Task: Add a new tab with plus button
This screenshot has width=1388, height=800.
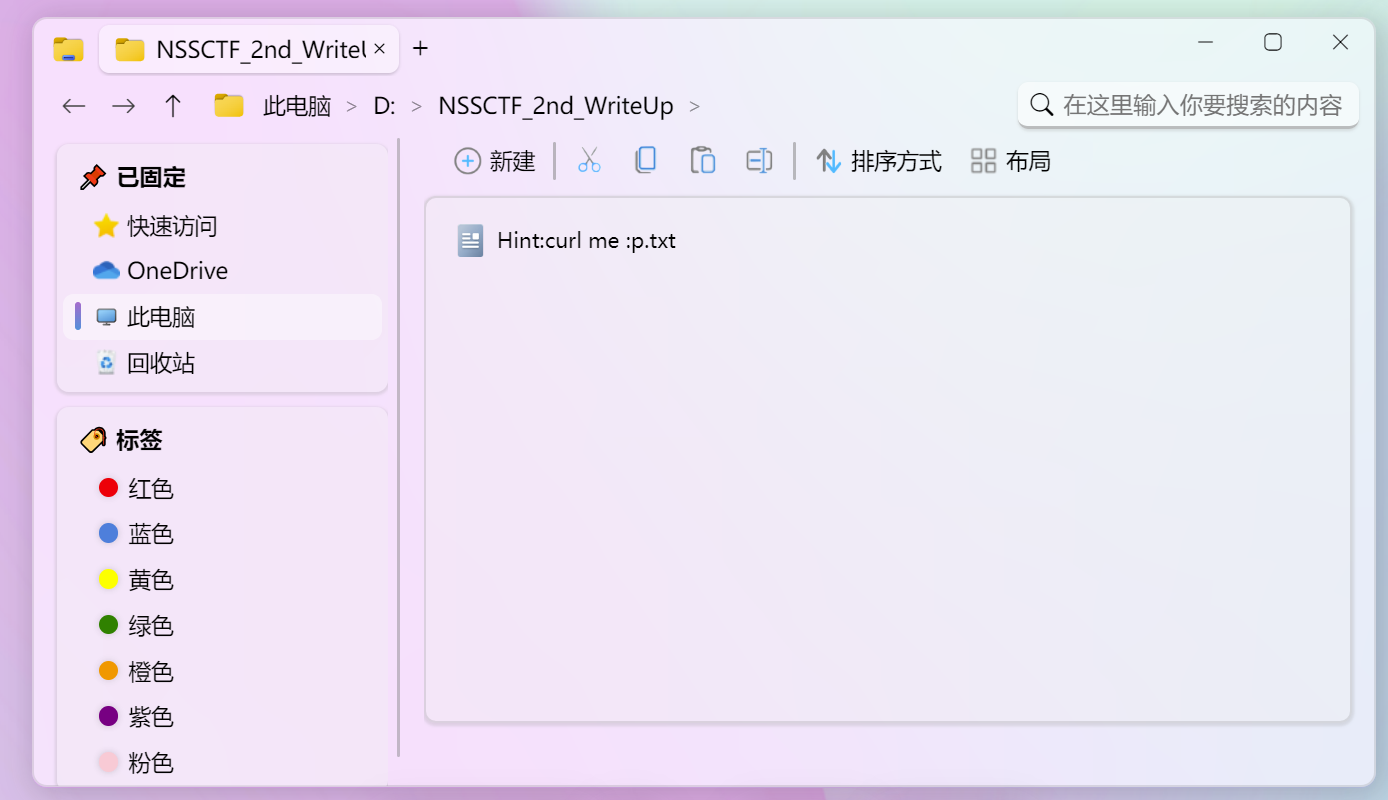Action: click(x=421, y=48)
